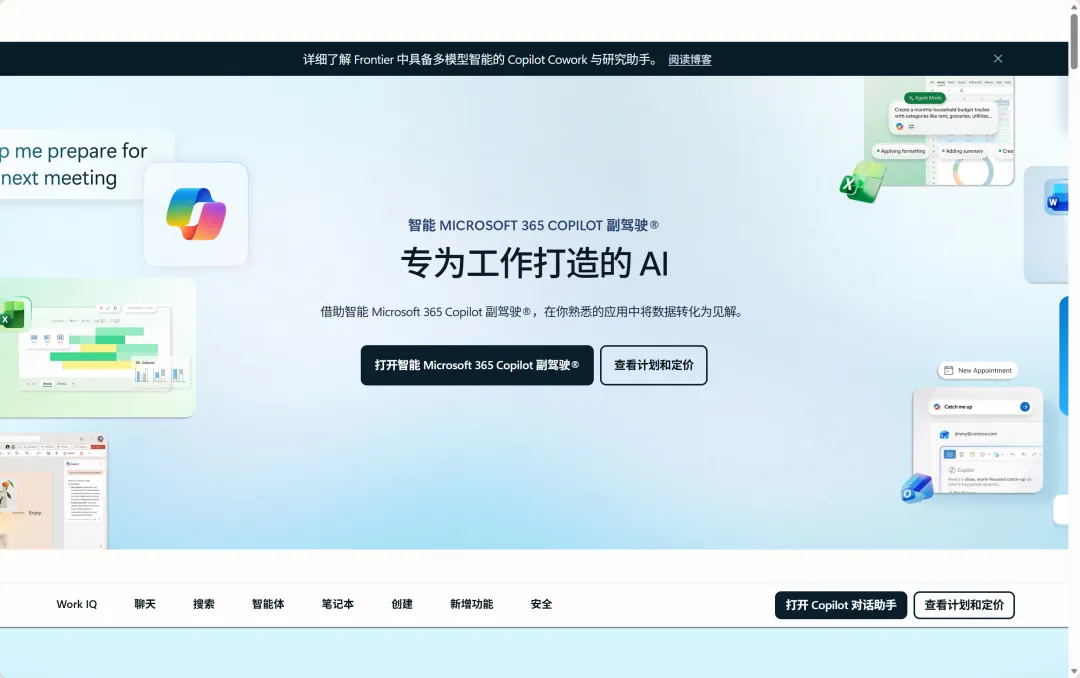Click the Word icon at right edge
The height and width of the screenshot is (678, 1080).
click(1055, 197)
